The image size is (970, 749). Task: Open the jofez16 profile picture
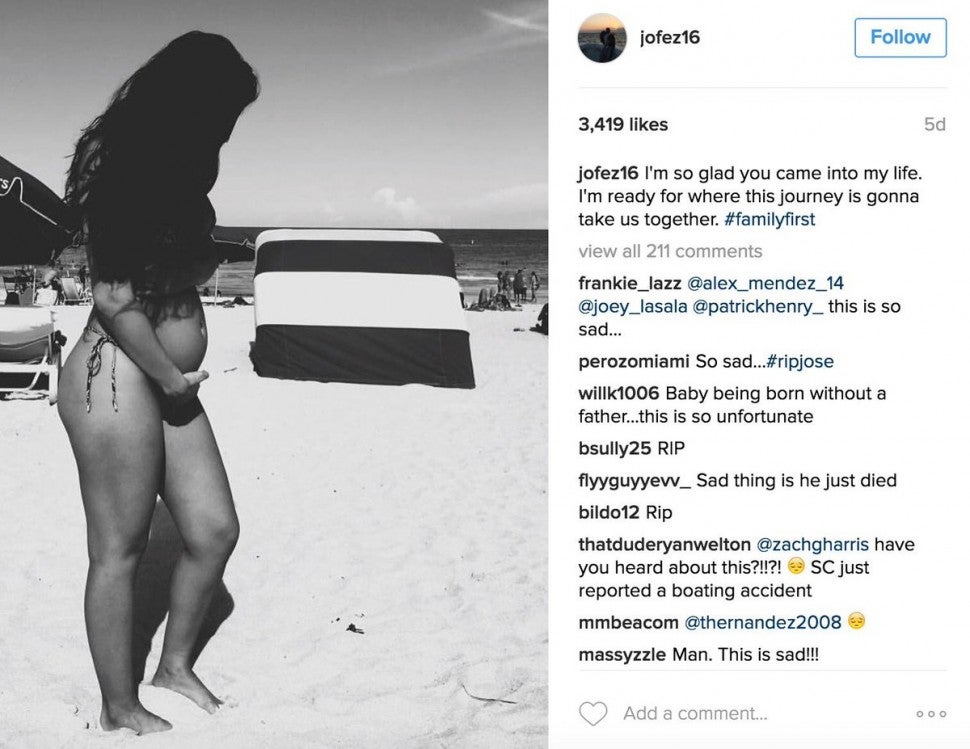point(602,38)
